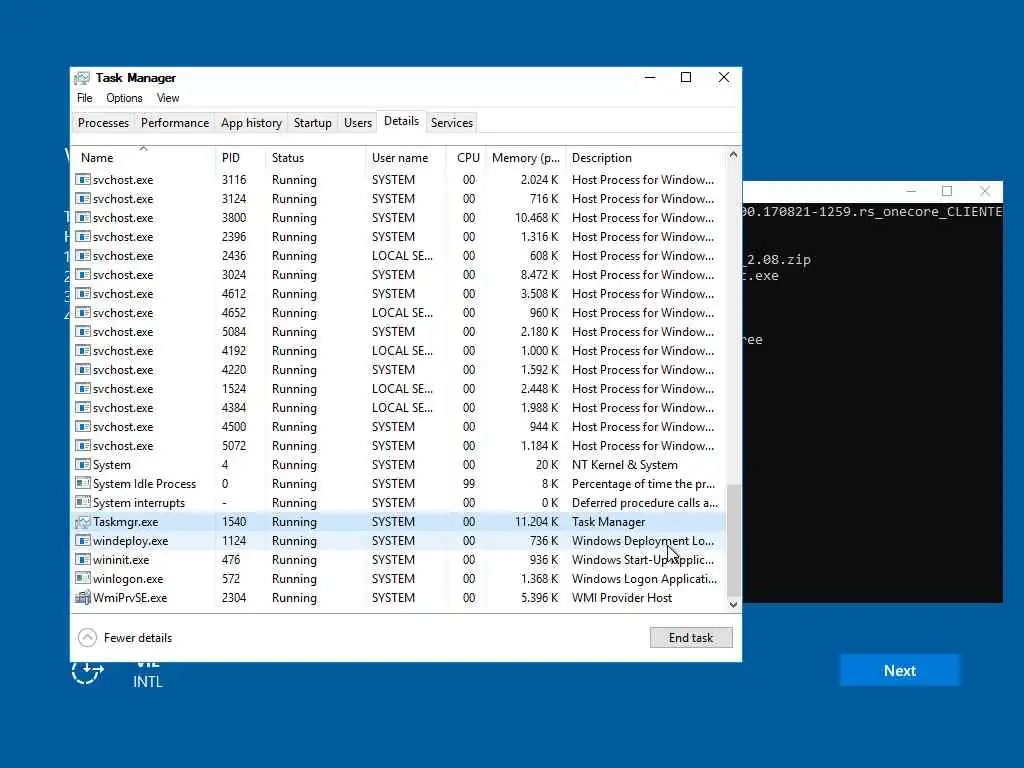Click the End task button
This screenshot has width=1024, height=768.
(x=691, y=637)
